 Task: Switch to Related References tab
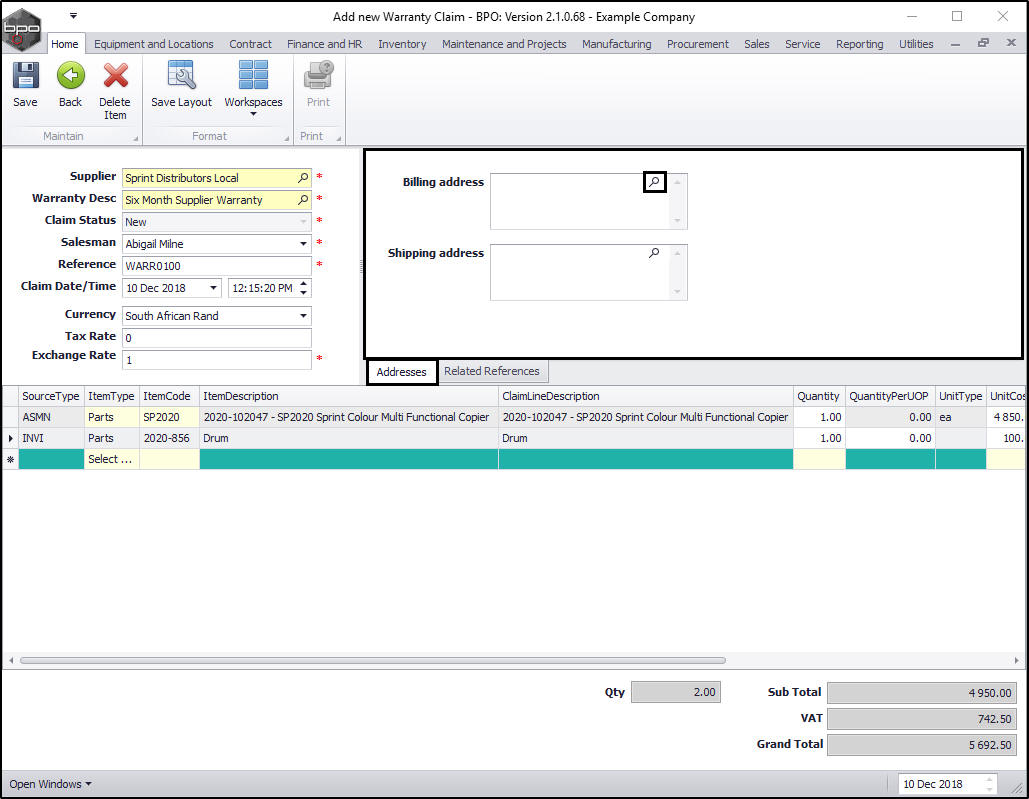(x=492, y=371)
